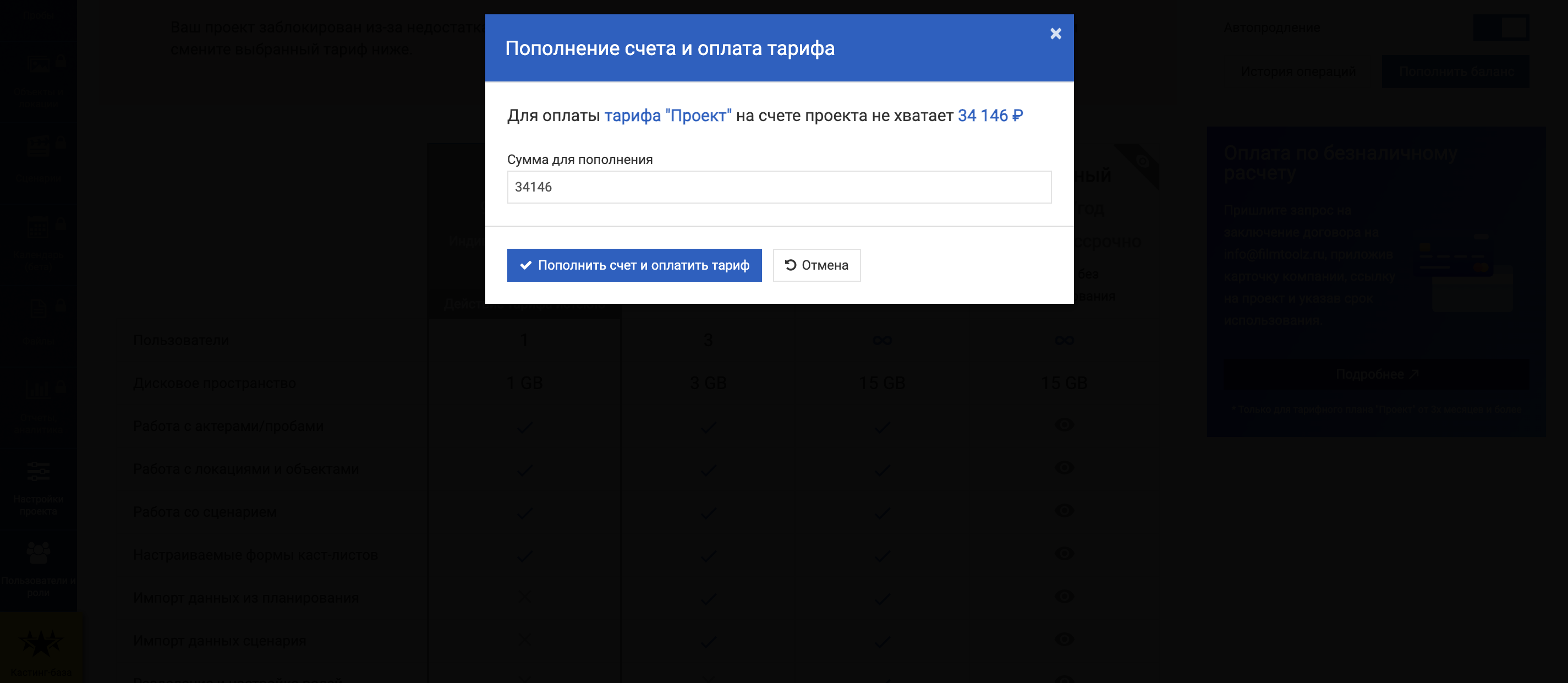The image size is (1568, 683).
Task: Close the top-up dialog with the X
Action: pos(1055,34)
